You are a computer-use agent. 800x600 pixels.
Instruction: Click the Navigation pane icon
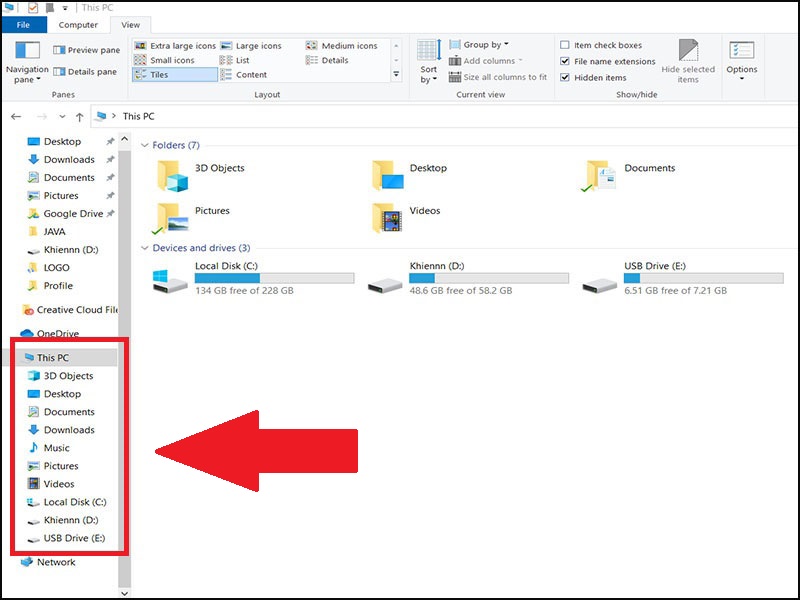pyautogui.click(x=26, y=52)
